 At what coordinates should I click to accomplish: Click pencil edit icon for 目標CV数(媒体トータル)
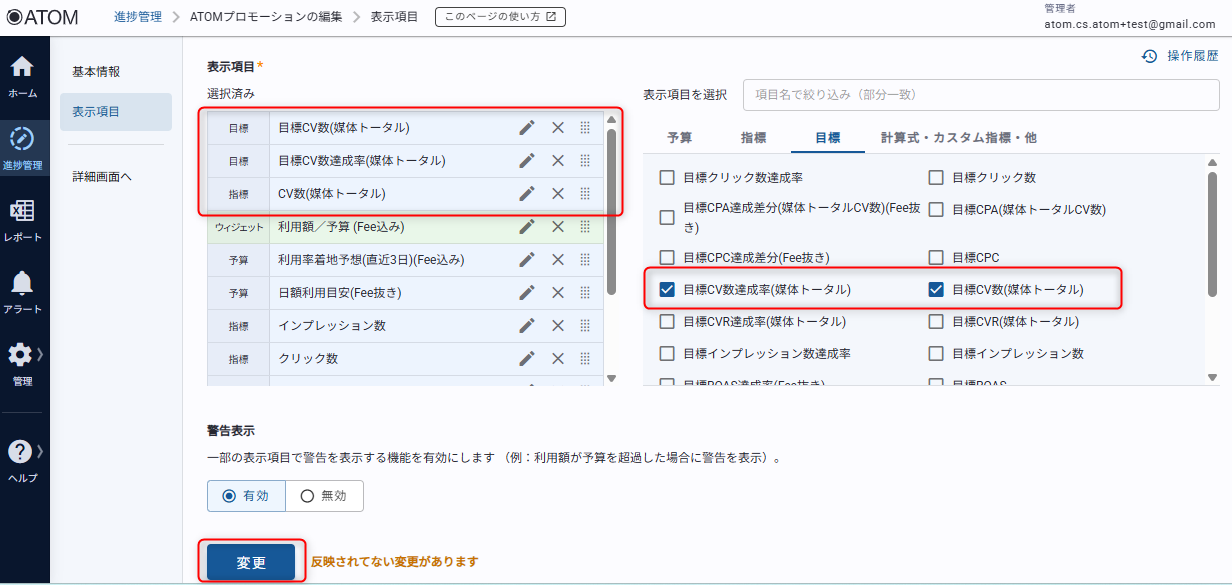point(527,128)
